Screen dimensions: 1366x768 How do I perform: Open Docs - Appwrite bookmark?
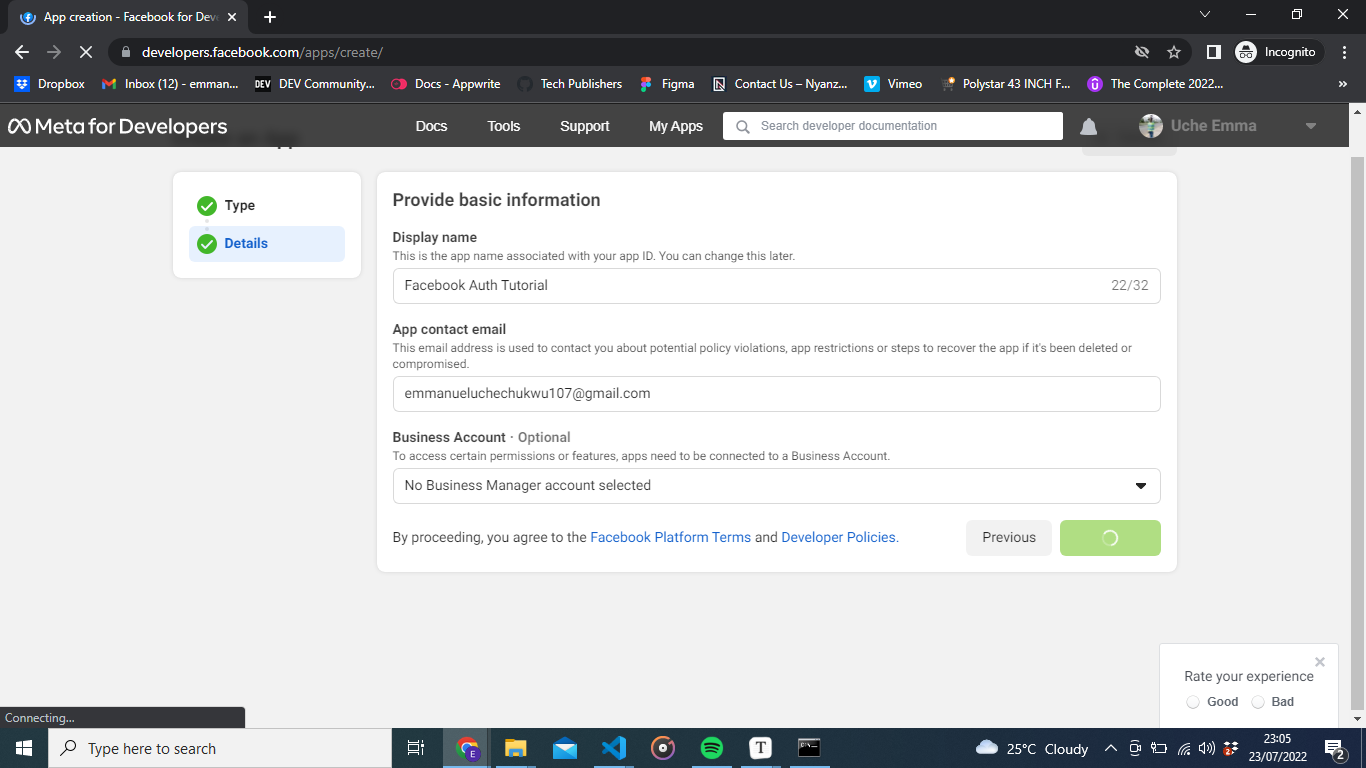[446, 84]
